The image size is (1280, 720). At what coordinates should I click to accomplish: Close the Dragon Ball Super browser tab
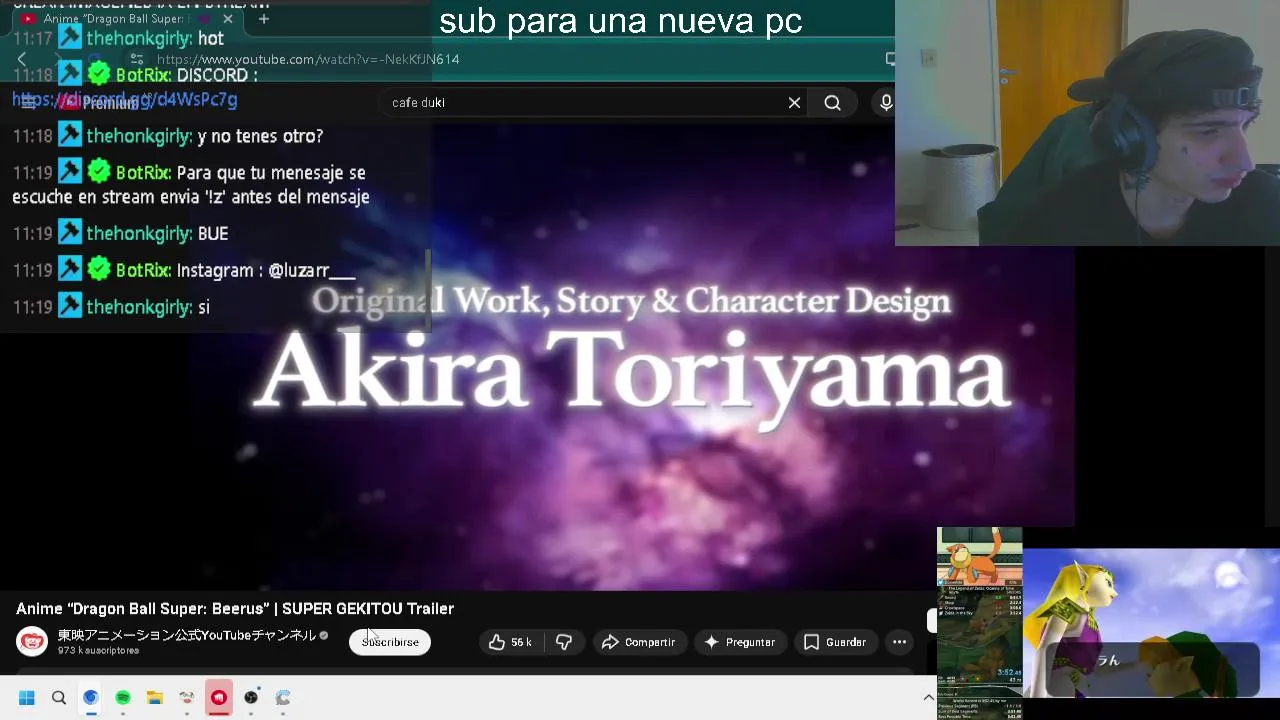[228, 18]
